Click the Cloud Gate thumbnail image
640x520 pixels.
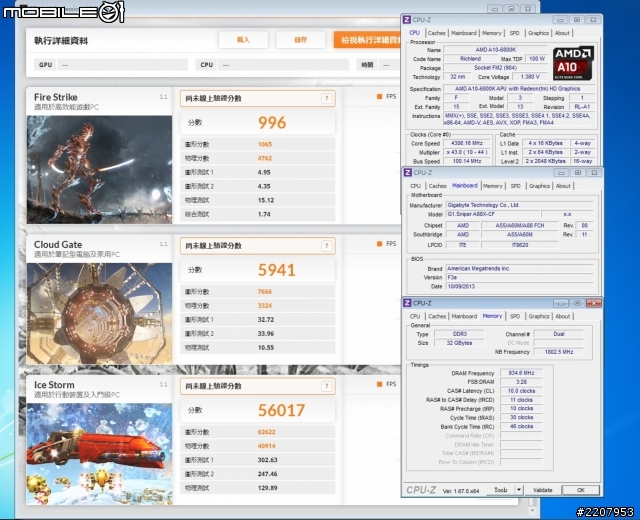click(99, 313)
